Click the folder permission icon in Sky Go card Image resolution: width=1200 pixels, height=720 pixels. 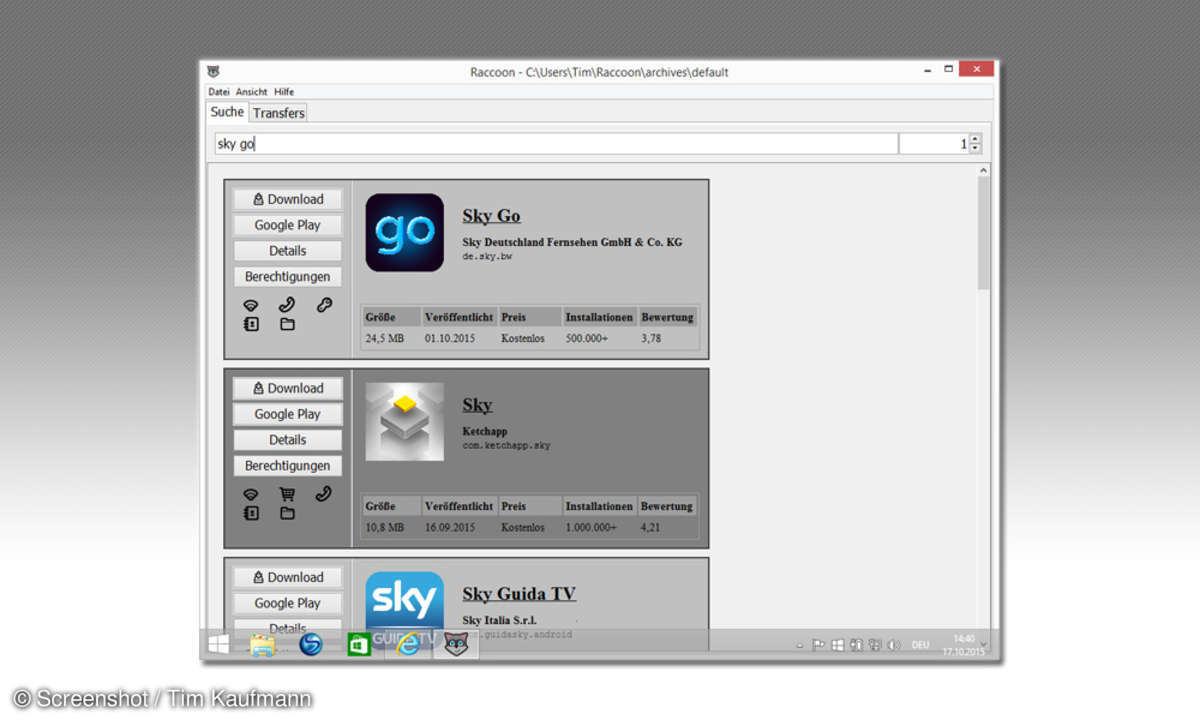click(287, 324)
